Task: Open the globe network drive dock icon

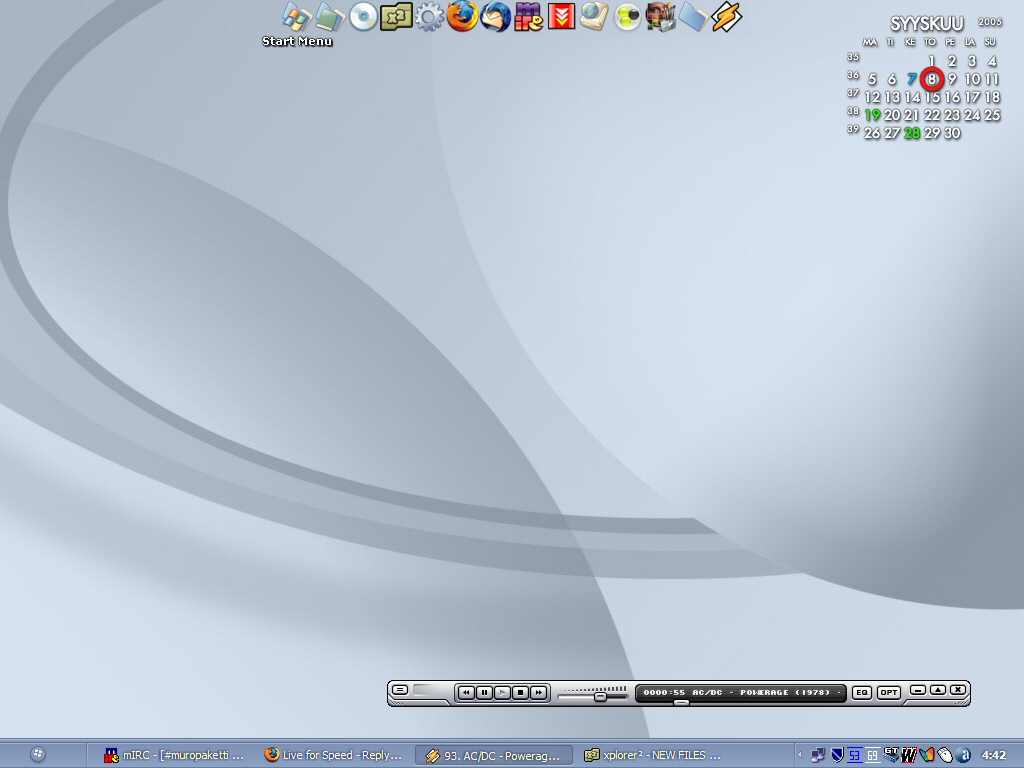Action: point(594,17)
